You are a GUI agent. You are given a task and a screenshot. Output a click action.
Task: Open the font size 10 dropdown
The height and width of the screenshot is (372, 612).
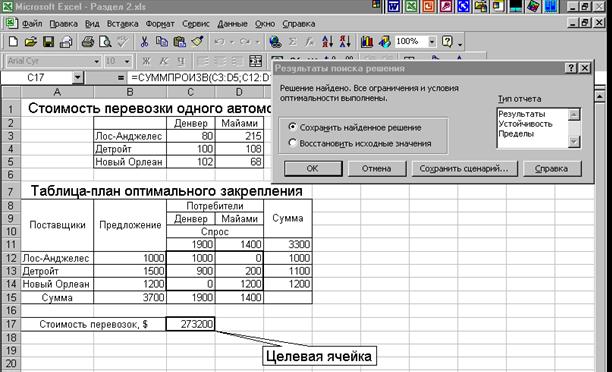coord(127,61)
